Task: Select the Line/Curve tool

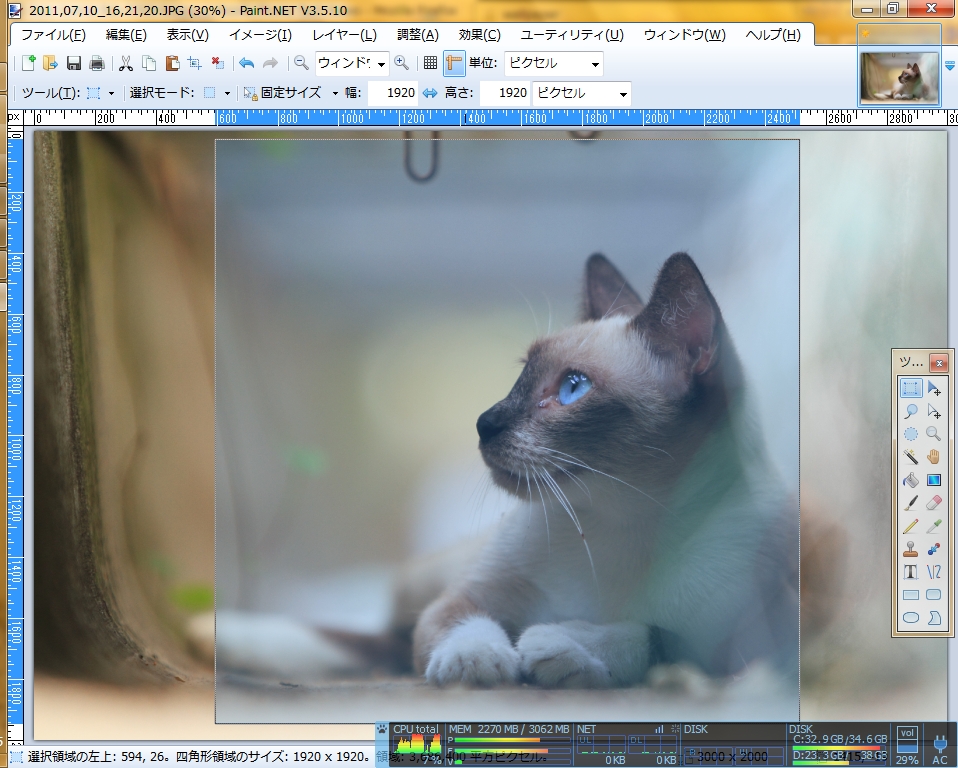Action: click(x=934, y=572)
